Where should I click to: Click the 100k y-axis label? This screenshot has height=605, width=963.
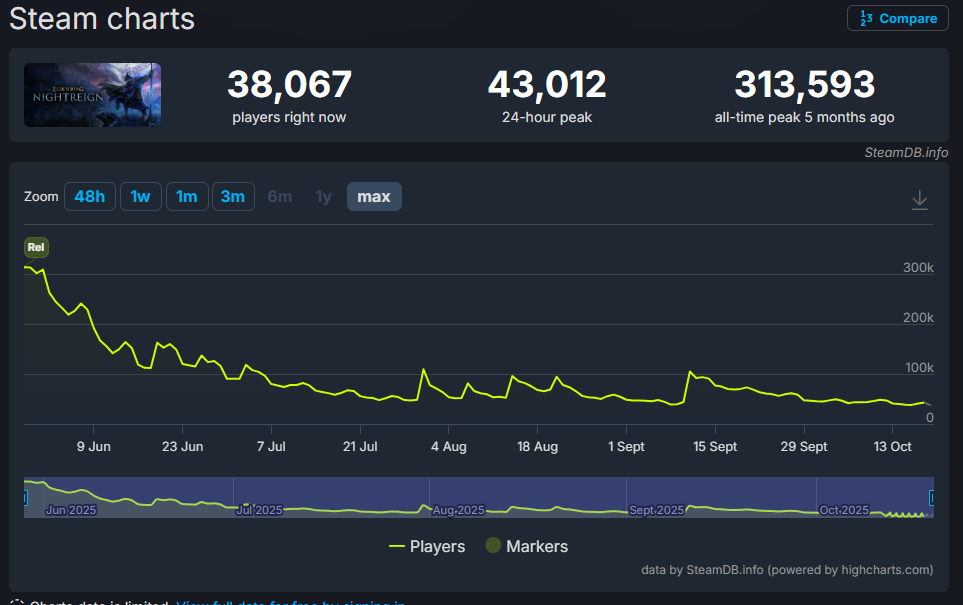[x=919, y=367]
